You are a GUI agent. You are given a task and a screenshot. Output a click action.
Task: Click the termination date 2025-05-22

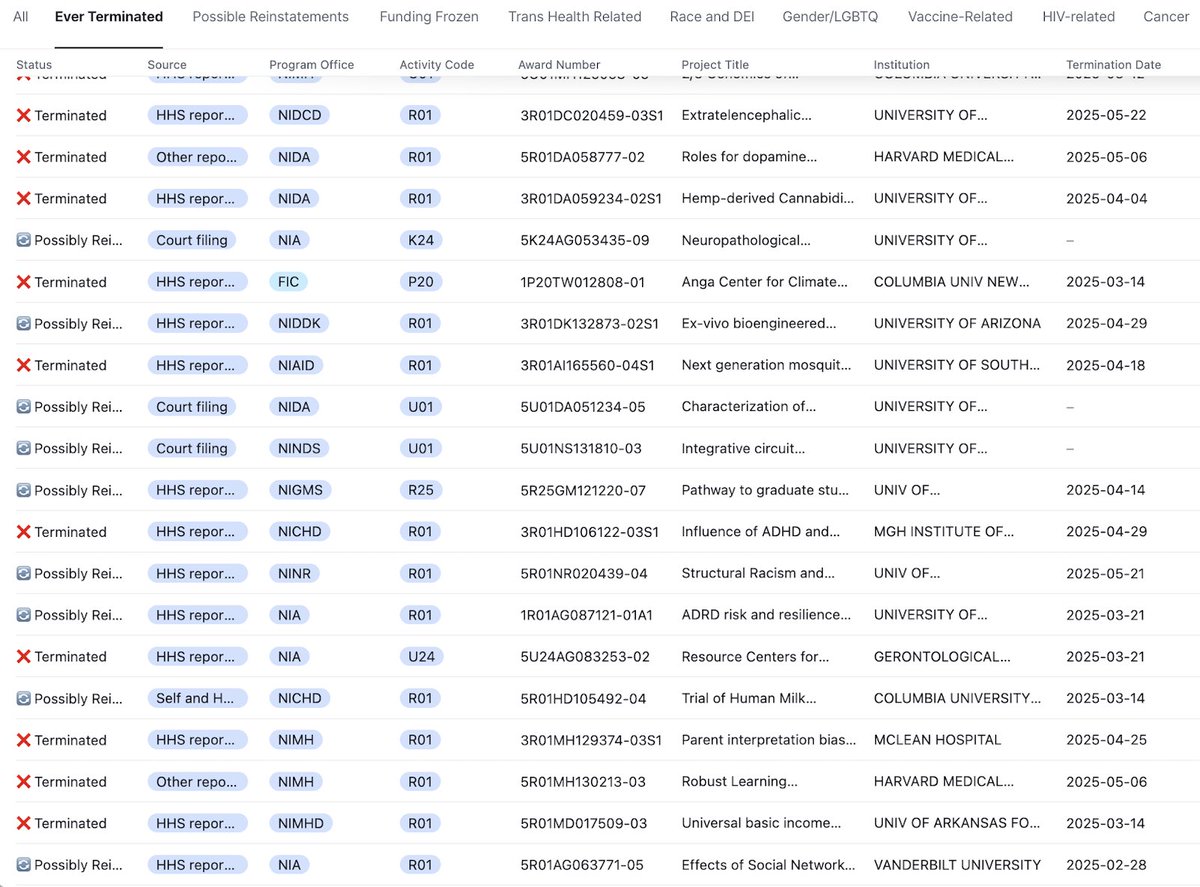pos(1106,115)
